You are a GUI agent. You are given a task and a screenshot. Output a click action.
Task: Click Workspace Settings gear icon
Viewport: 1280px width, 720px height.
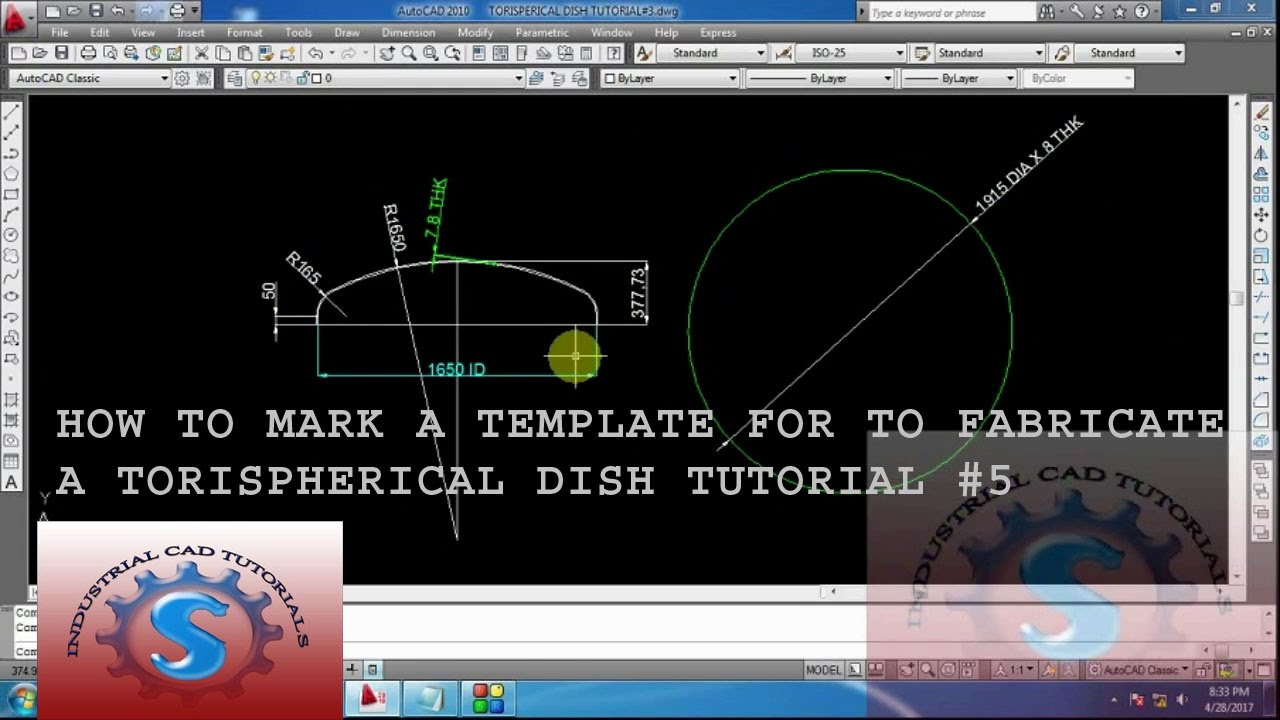coord(182,78)
